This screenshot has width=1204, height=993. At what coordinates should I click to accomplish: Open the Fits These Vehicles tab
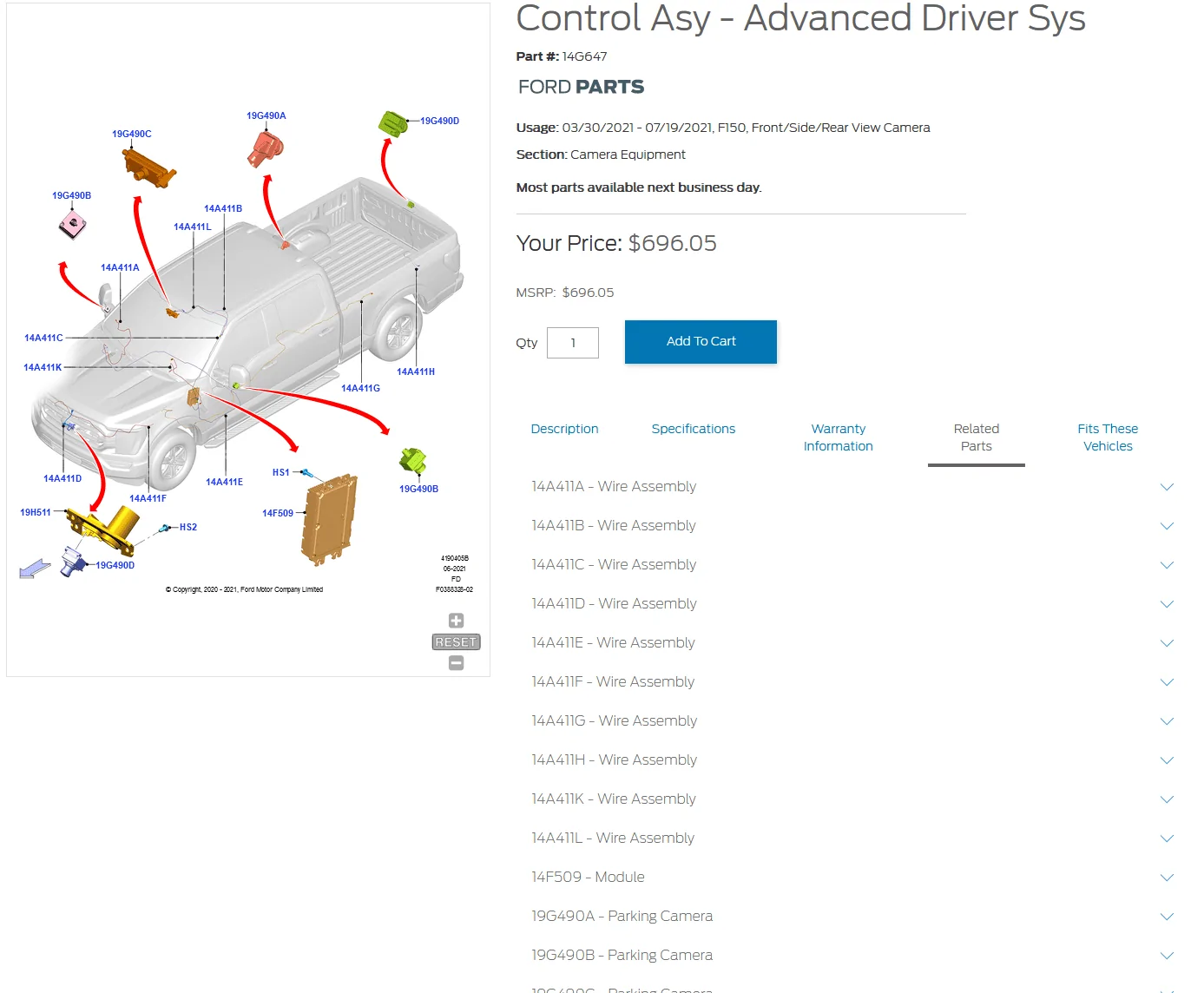1108,437
